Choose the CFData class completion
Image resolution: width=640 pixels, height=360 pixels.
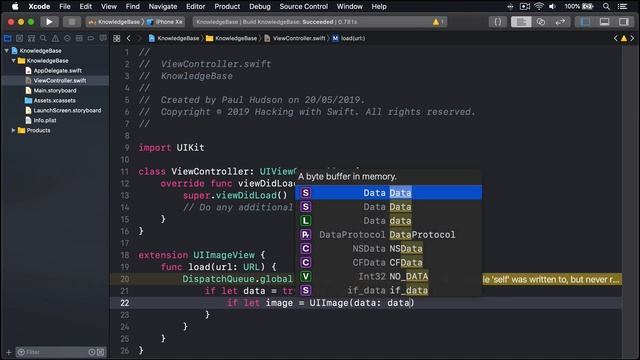tap(389, 262)
